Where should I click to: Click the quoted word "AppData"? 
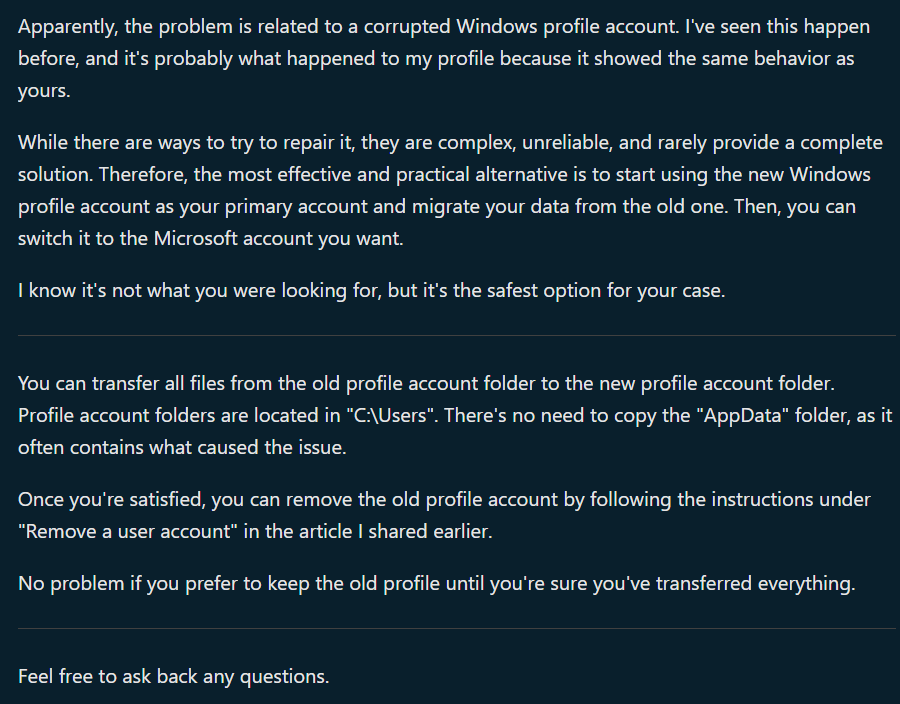tap(742, 416)
